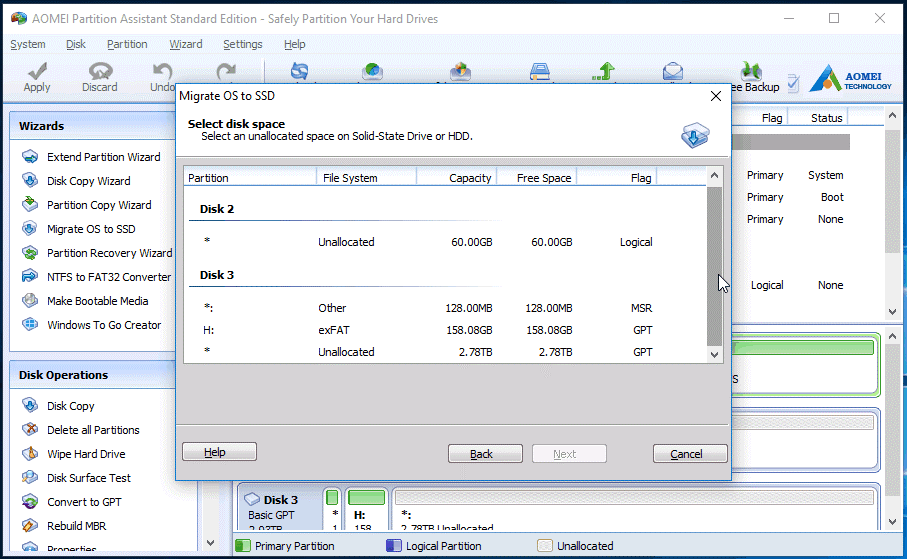Select Disk 2 unallocated 60.00GB row
This screenshot has height=559, width=907.
[445, 242]
